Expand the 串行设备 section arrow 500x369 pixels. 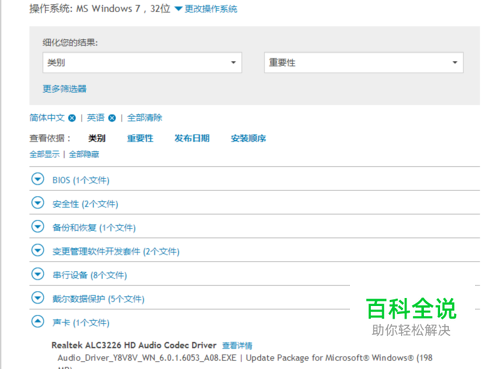tap(38, 274)
